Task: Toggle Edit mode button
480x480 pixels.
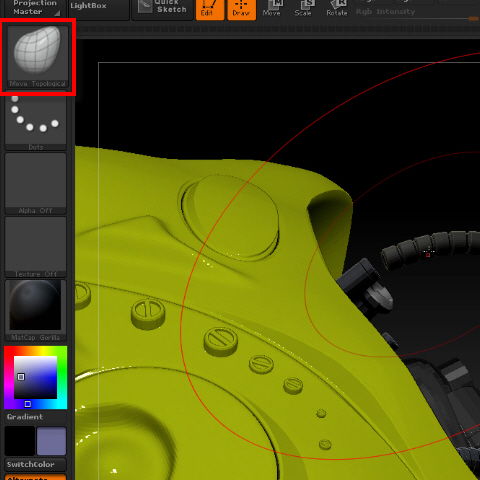Action: (210, 9)
